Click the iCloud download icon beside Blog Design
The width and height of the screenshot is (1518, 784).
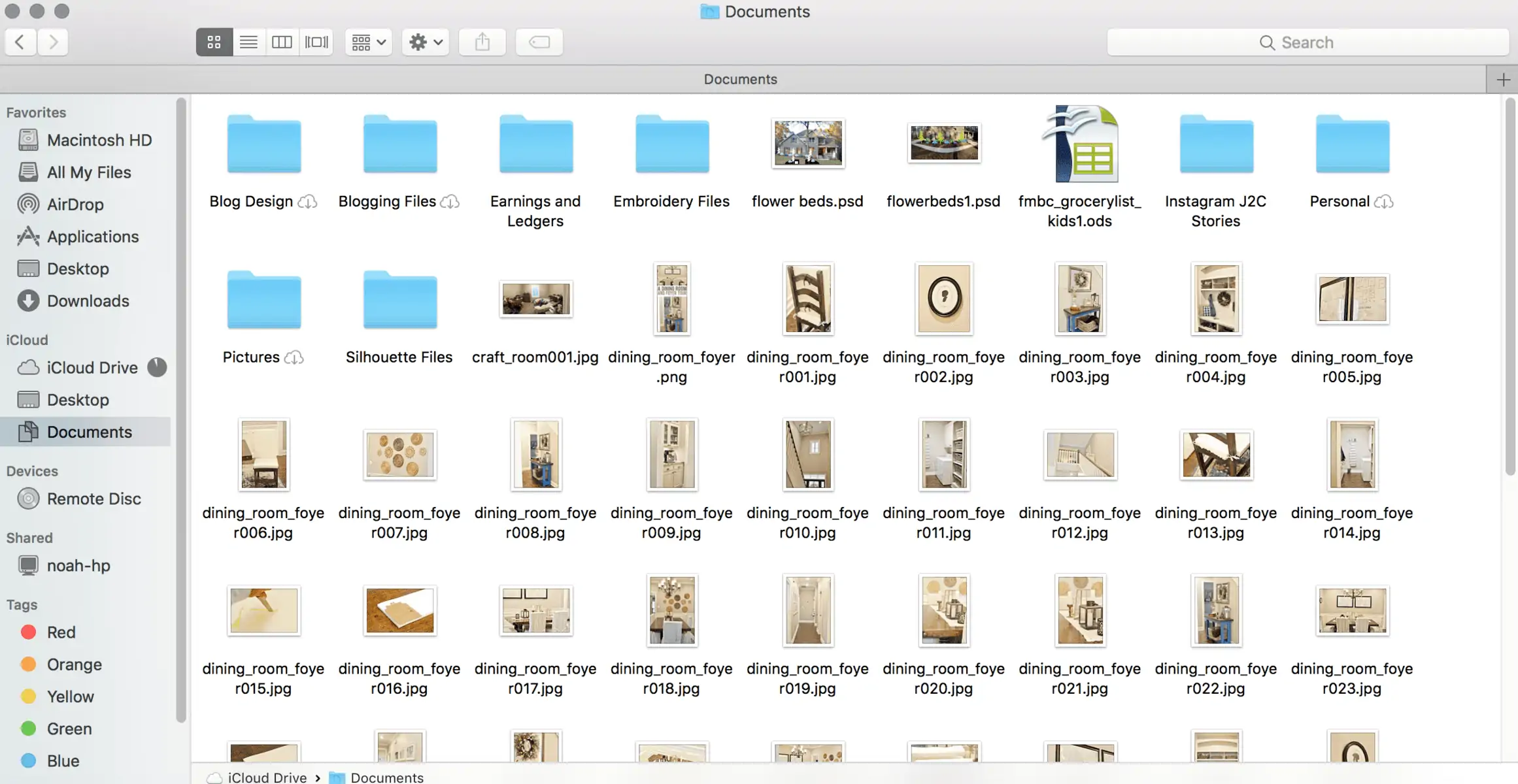coord(307,202)
